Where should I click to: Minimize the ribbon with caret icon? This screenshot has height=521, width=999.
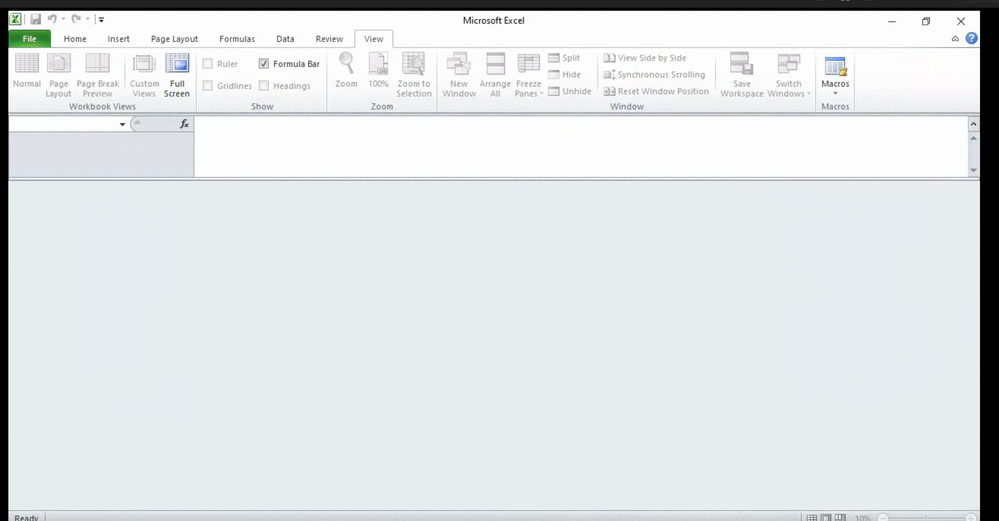point(955,39)
